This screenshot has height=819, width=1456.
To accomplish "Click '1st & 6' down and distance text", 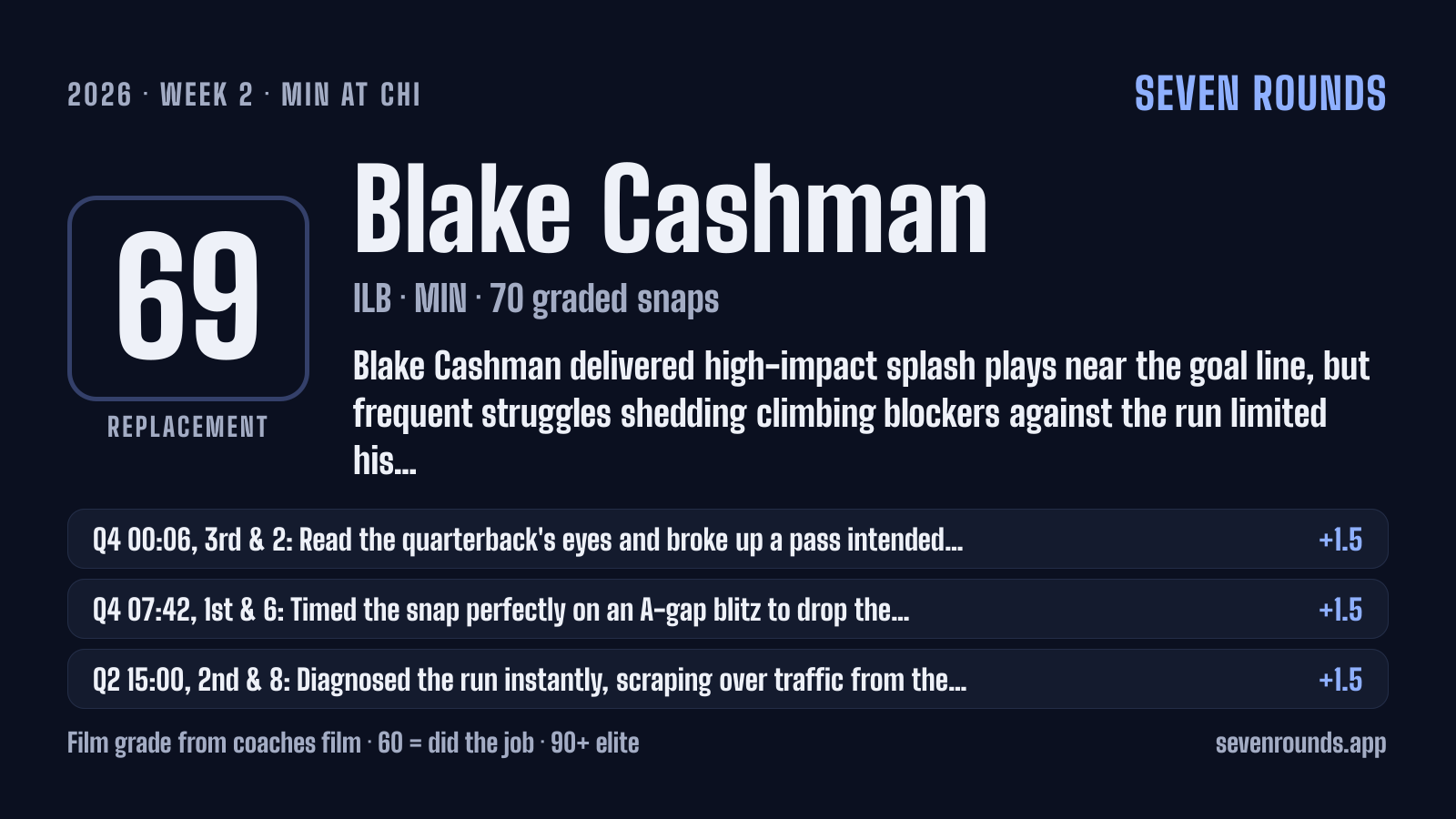I will coord(243,610).
